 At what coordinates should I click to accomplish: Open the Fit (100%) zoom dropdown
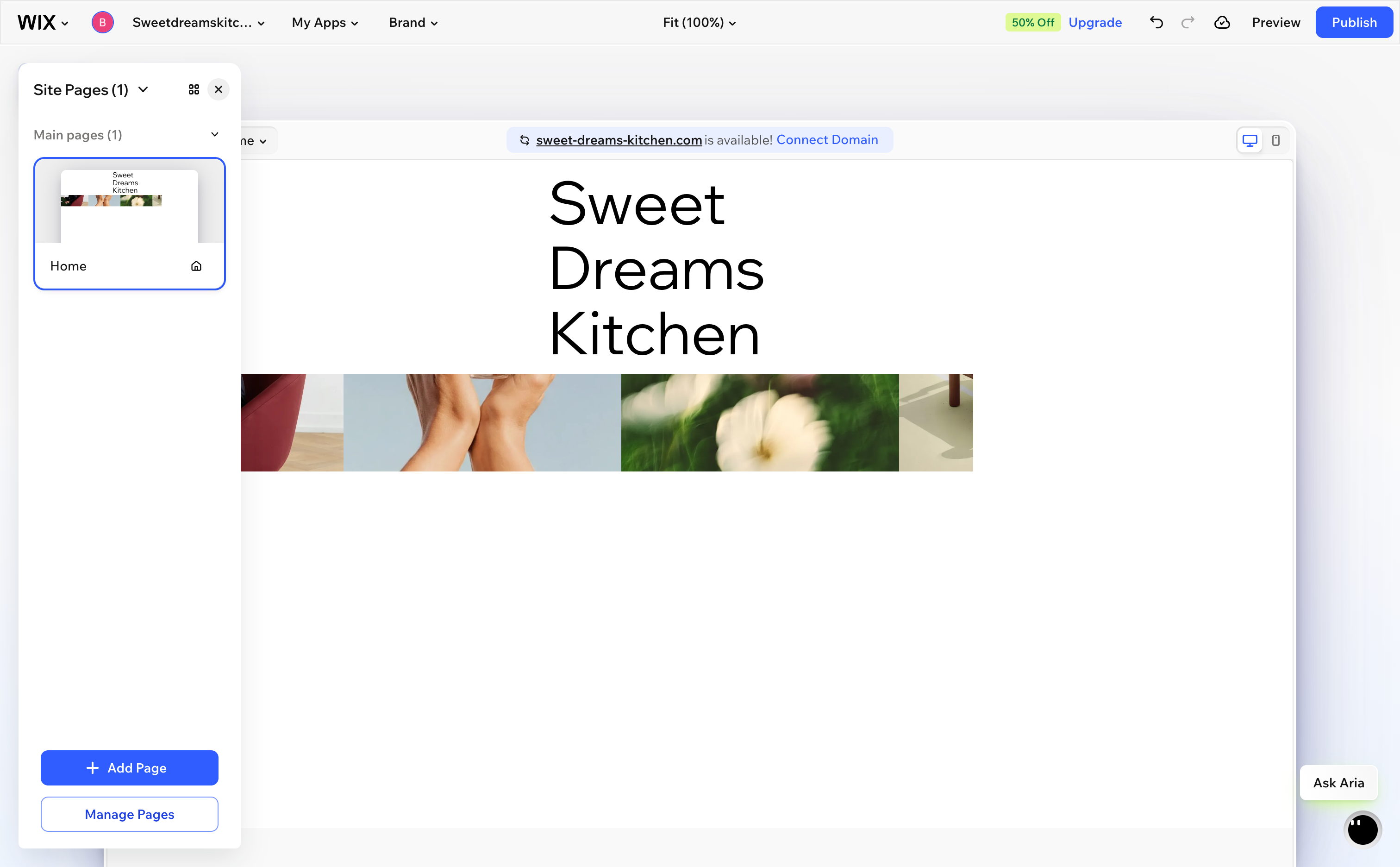tap(699, 23)
